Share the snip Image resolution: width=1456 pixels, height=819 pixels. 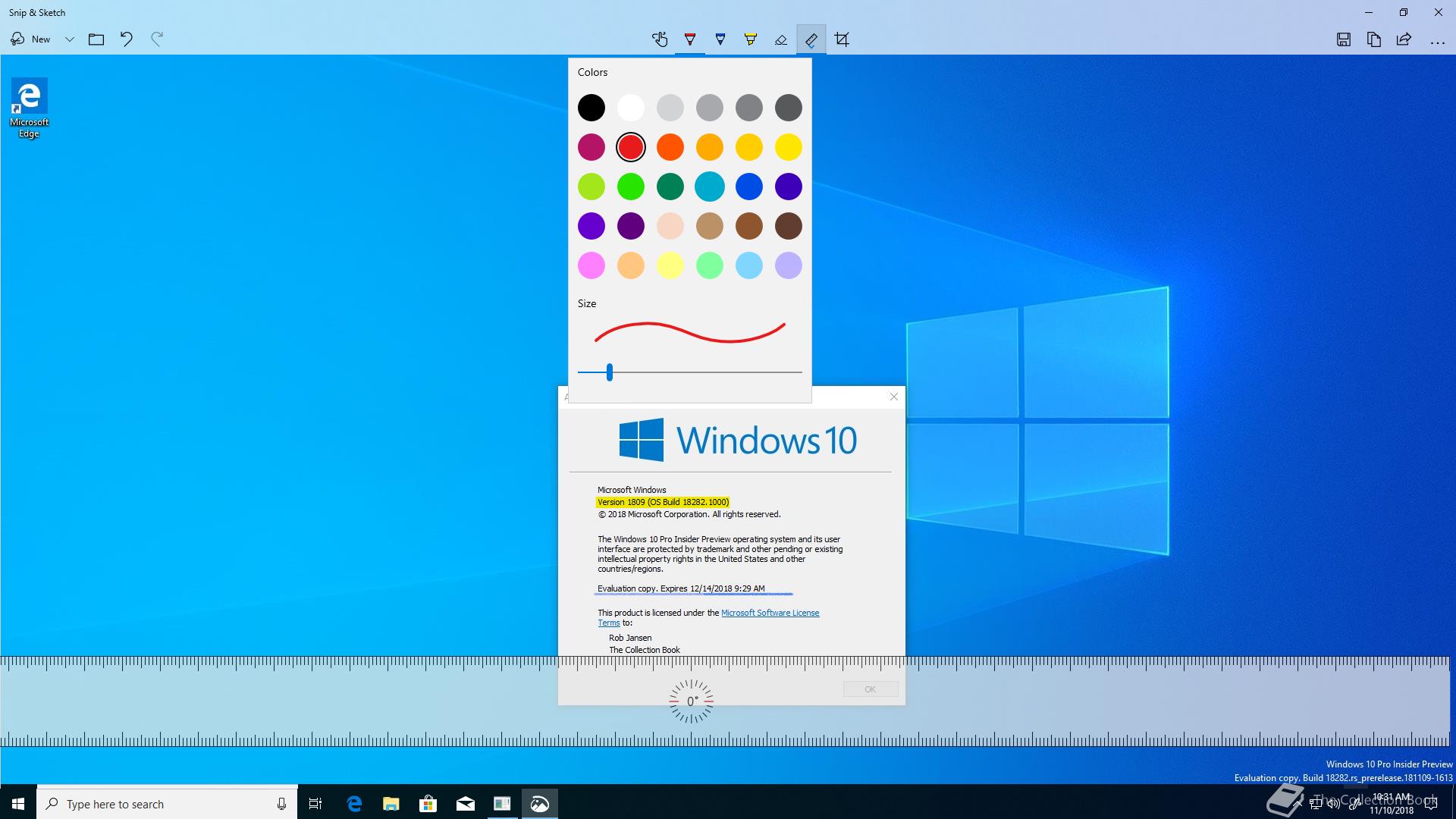tap(1404, 39)
